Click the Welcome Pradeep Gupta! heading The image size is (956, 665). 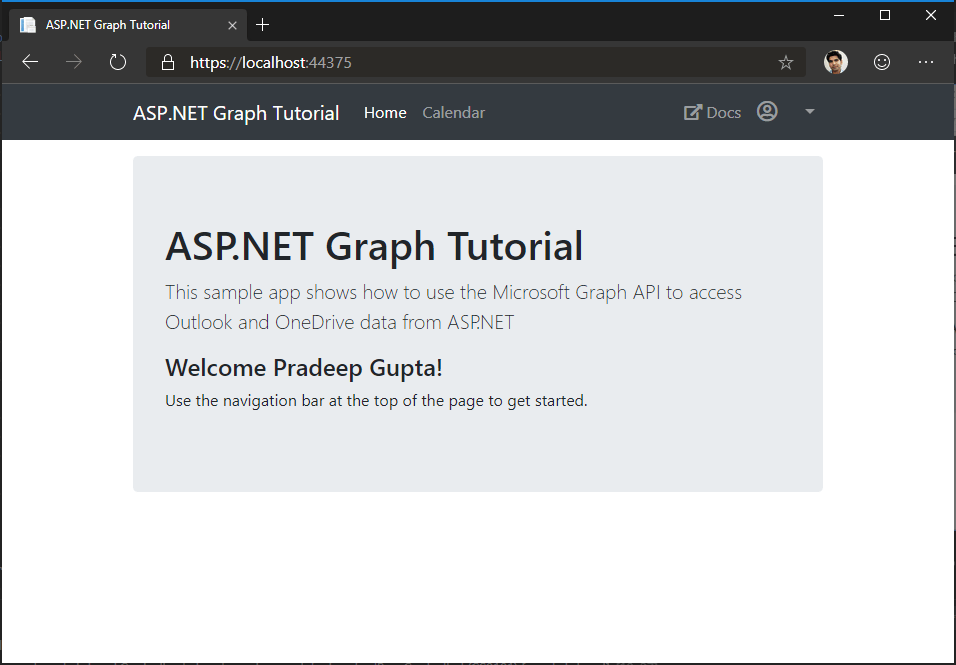point(304,368)
